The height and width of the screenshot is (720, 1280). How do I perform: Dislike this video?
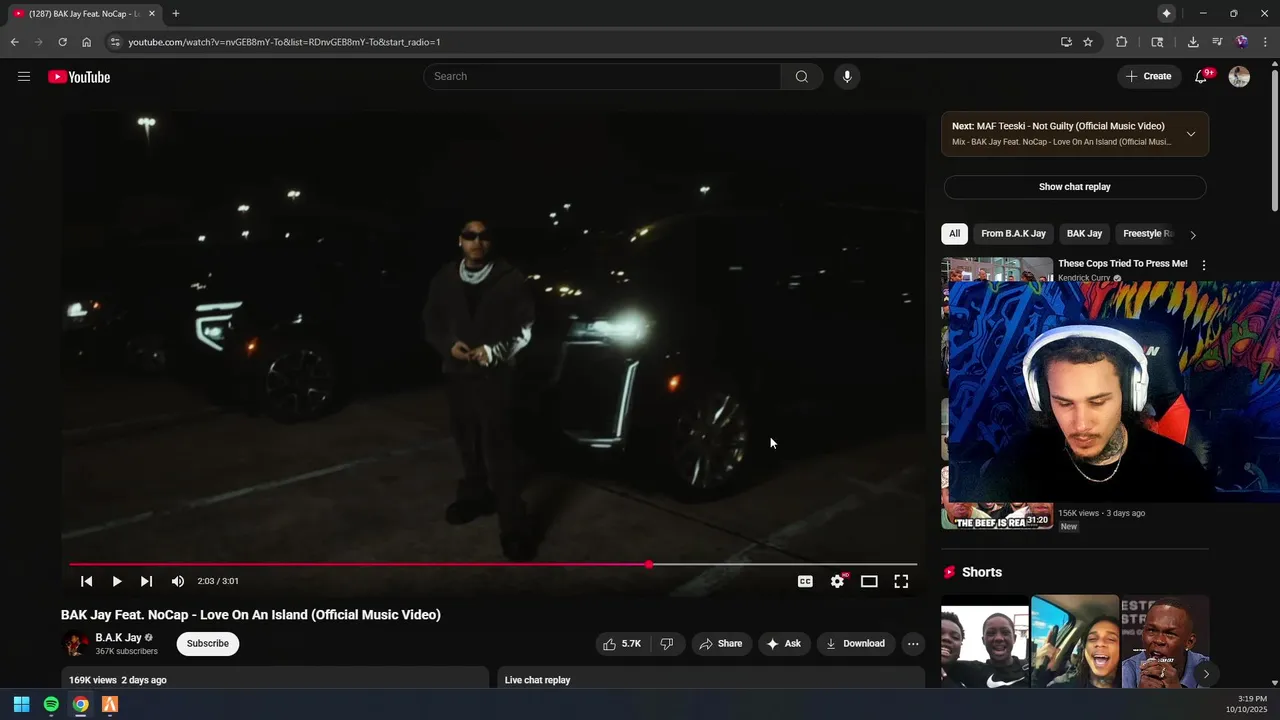coord(667,644)
